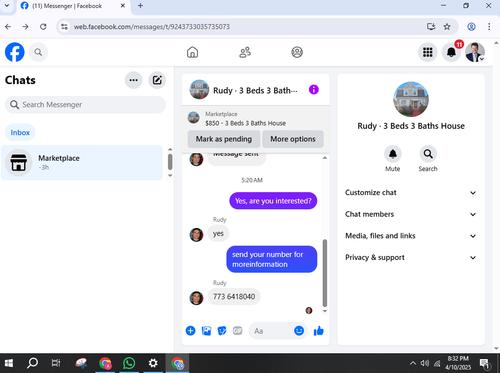500x373 pixels.
Task: Click the chat list scrollbar
Action: [170, 162]
